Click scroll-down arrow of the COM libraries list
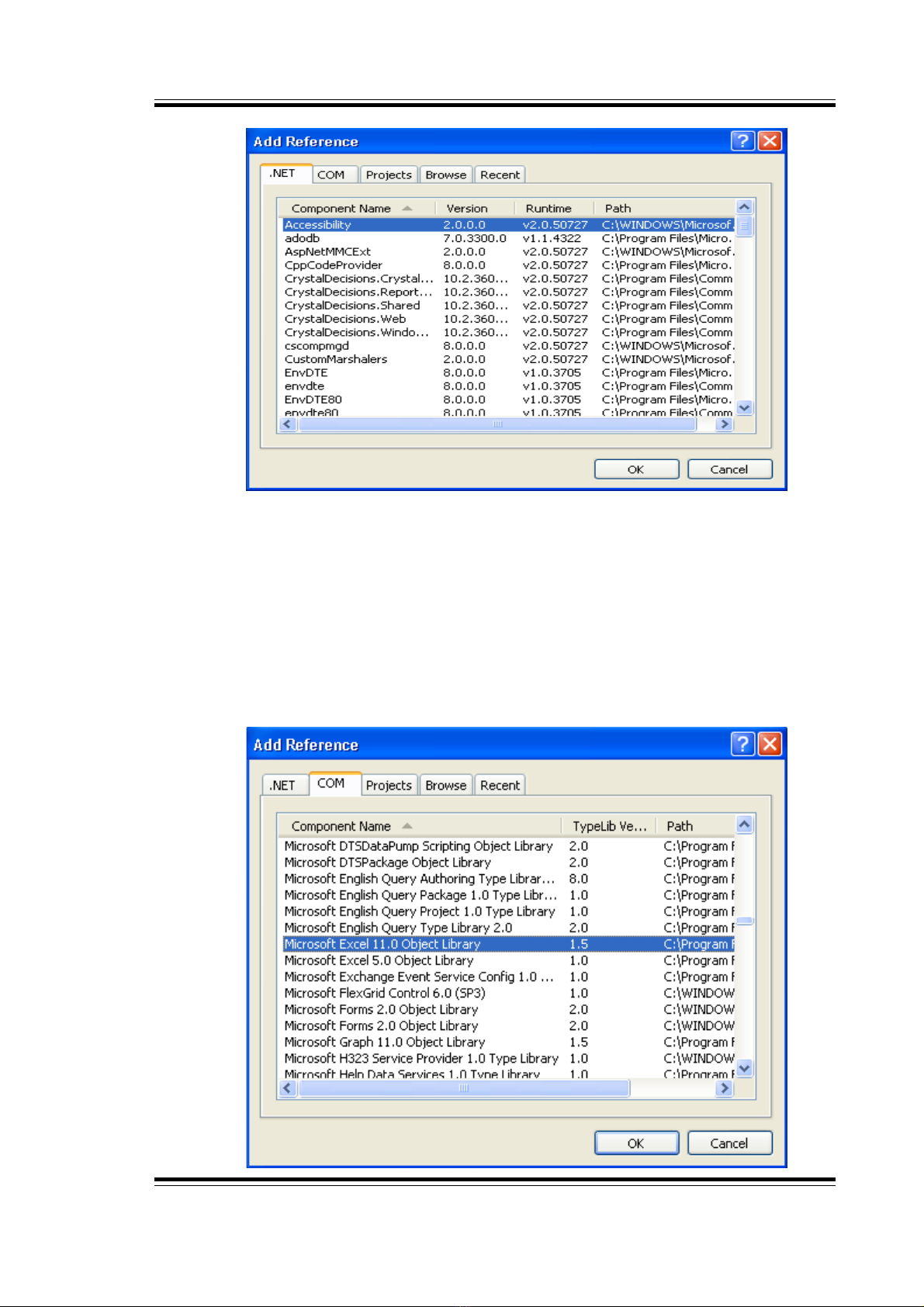 (744, 1068)
